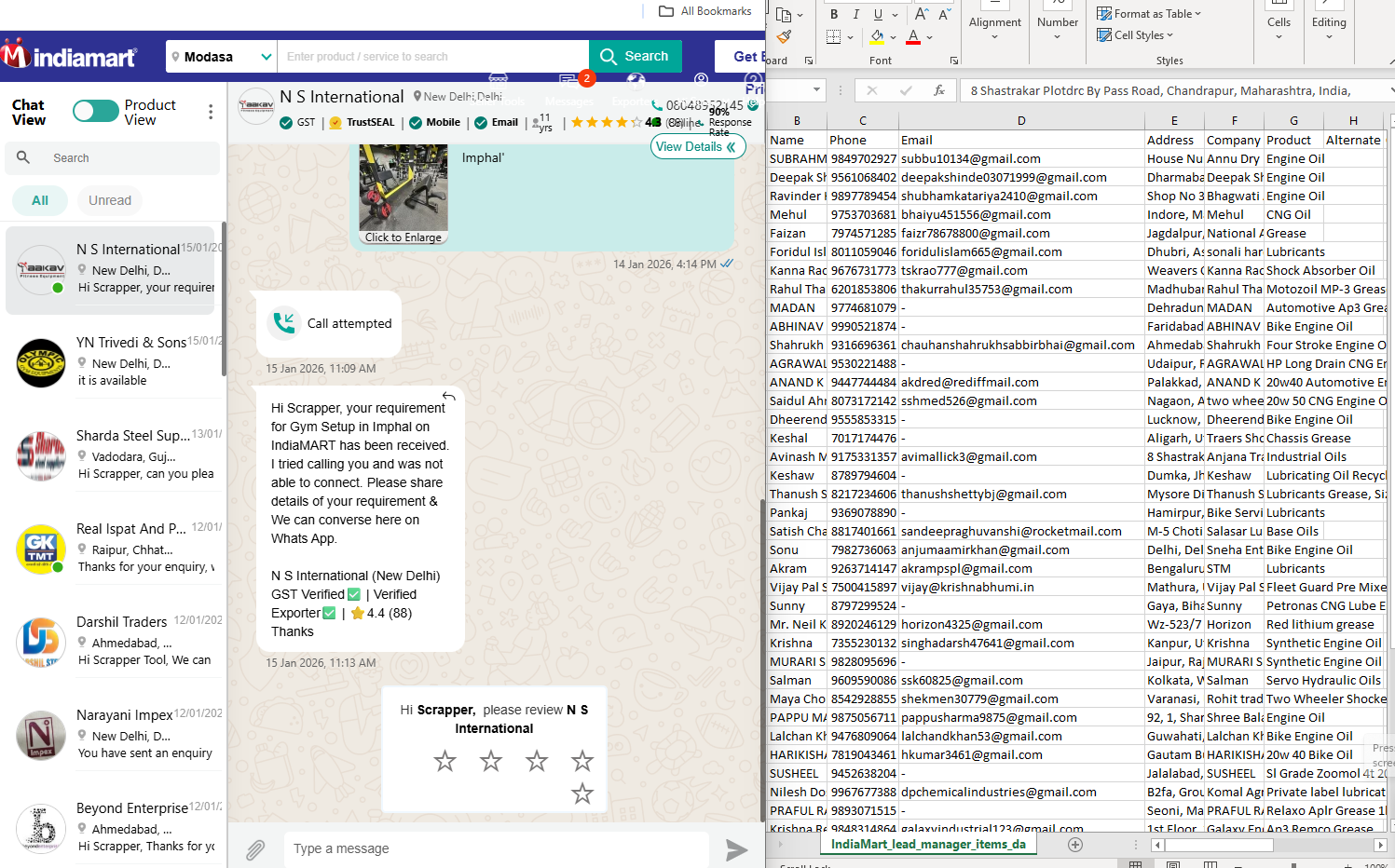Click the reply arrow on the message
The width and height of the screenshot is (1395, 868).
(x=449, y=397)
